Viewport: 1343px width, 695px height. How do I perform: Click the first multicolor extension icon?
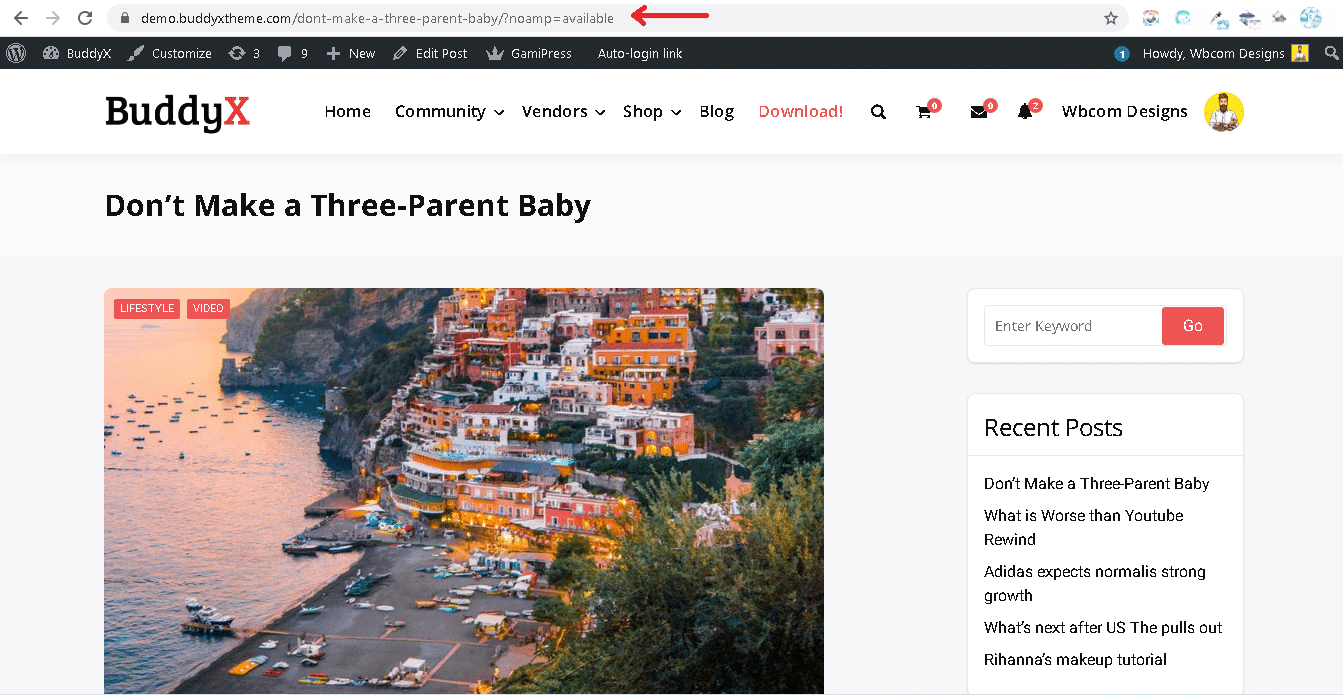pos(1151,18)
